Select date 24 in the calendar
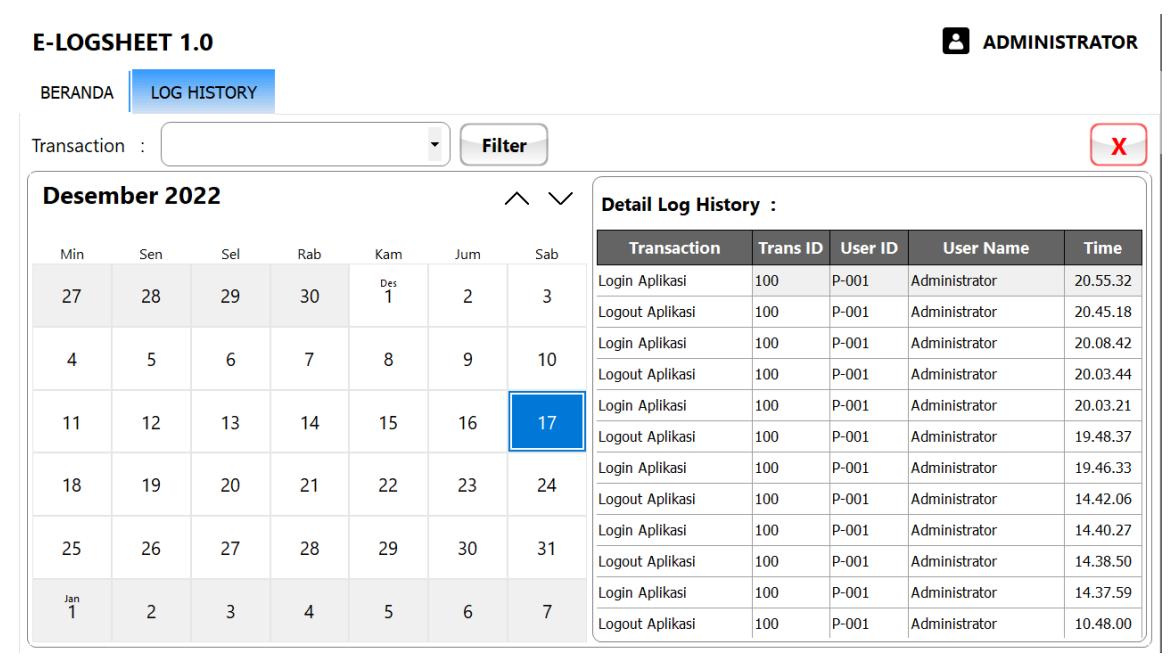1175x671 pixels. pyautogui.click(x=547, y=485)
